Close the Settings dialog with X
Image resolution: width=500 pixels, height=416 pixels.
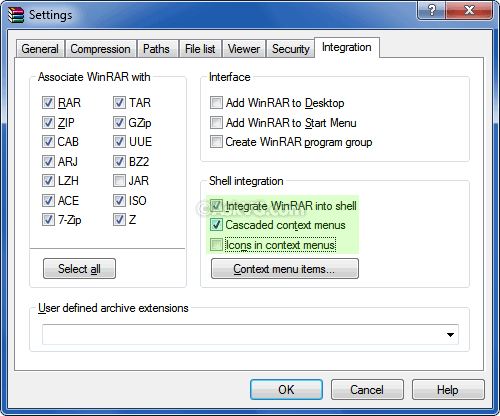tap(469, 10)
